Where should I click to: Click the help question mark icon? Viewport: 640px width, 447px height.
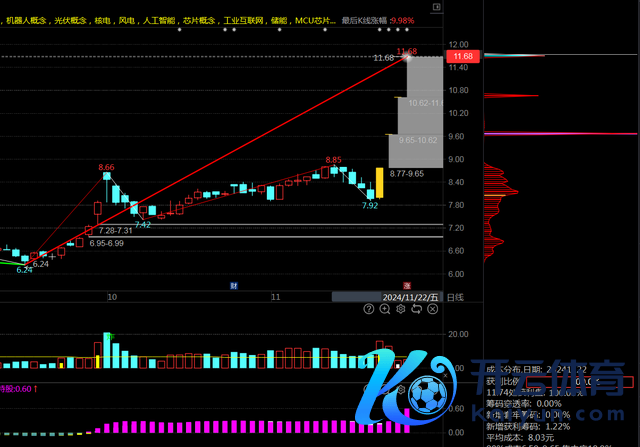point(367,309)
